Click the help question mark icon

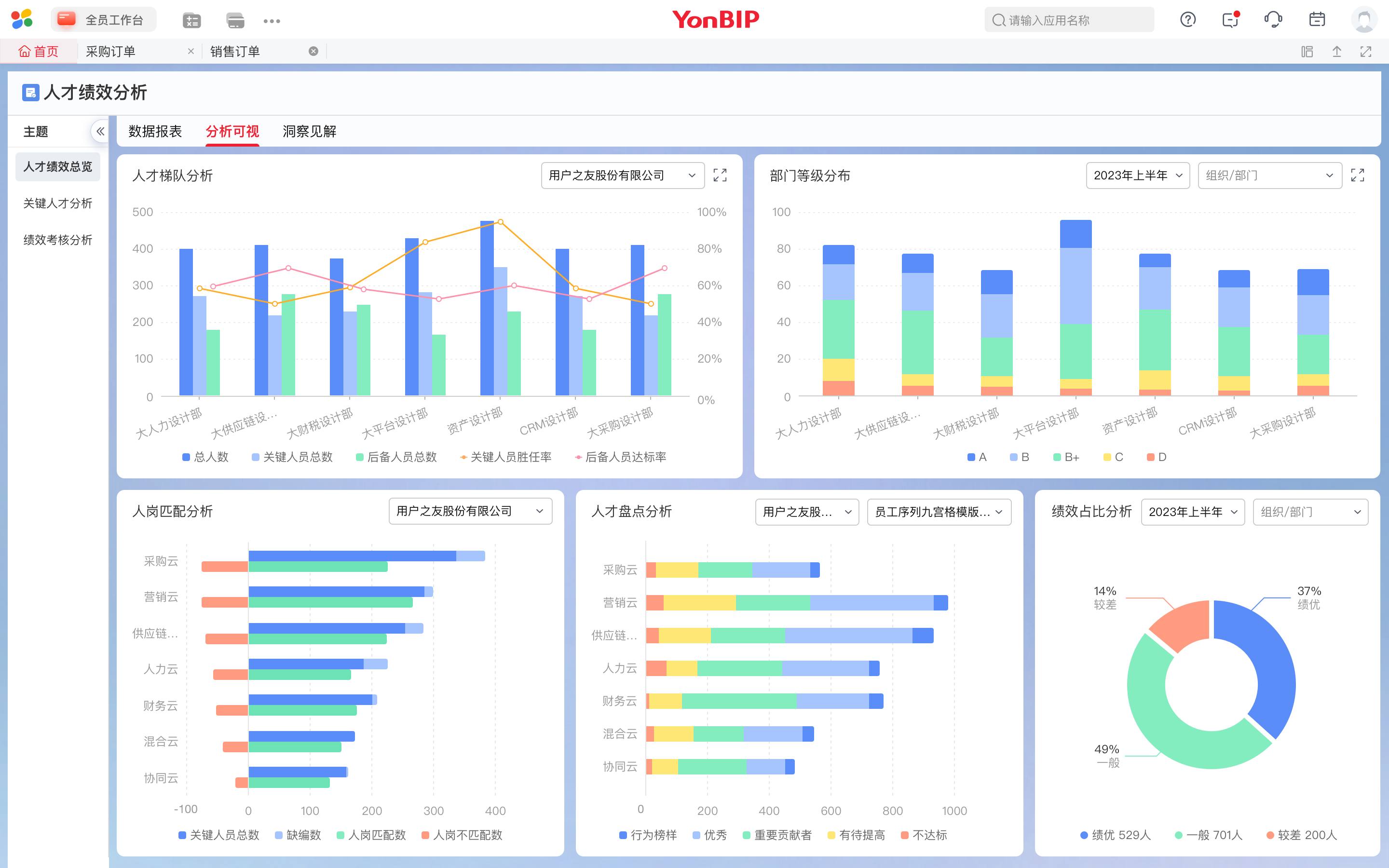pos(1187,19)
